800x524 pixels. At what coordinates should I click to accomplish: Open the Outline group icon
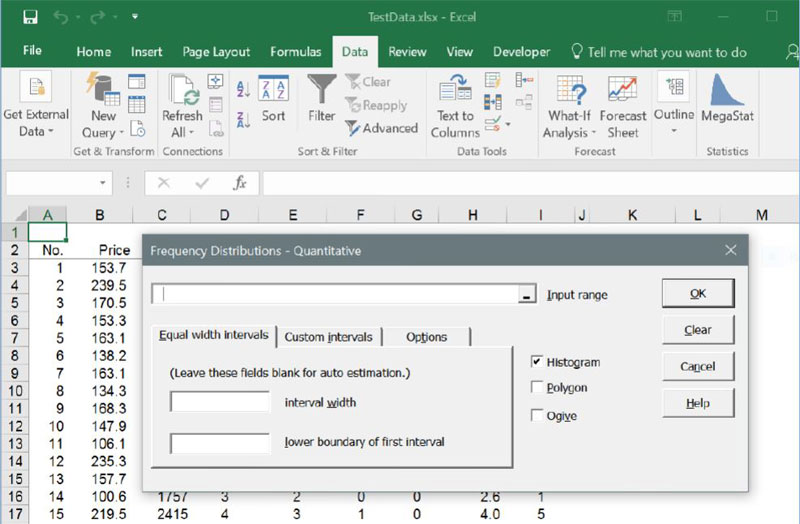(674, 87)
